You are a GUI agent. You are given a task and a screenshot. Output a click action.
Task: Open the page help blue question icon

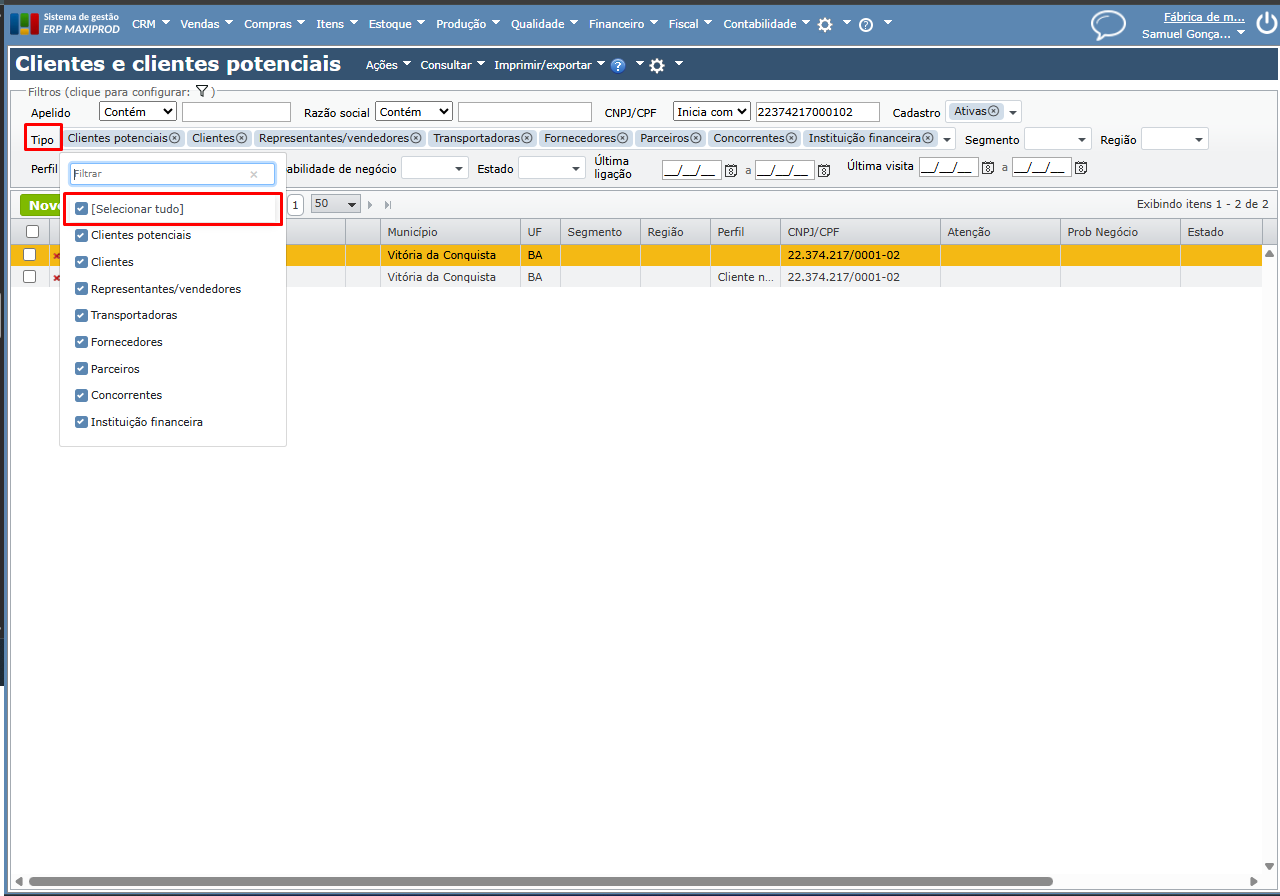[618, 66]
